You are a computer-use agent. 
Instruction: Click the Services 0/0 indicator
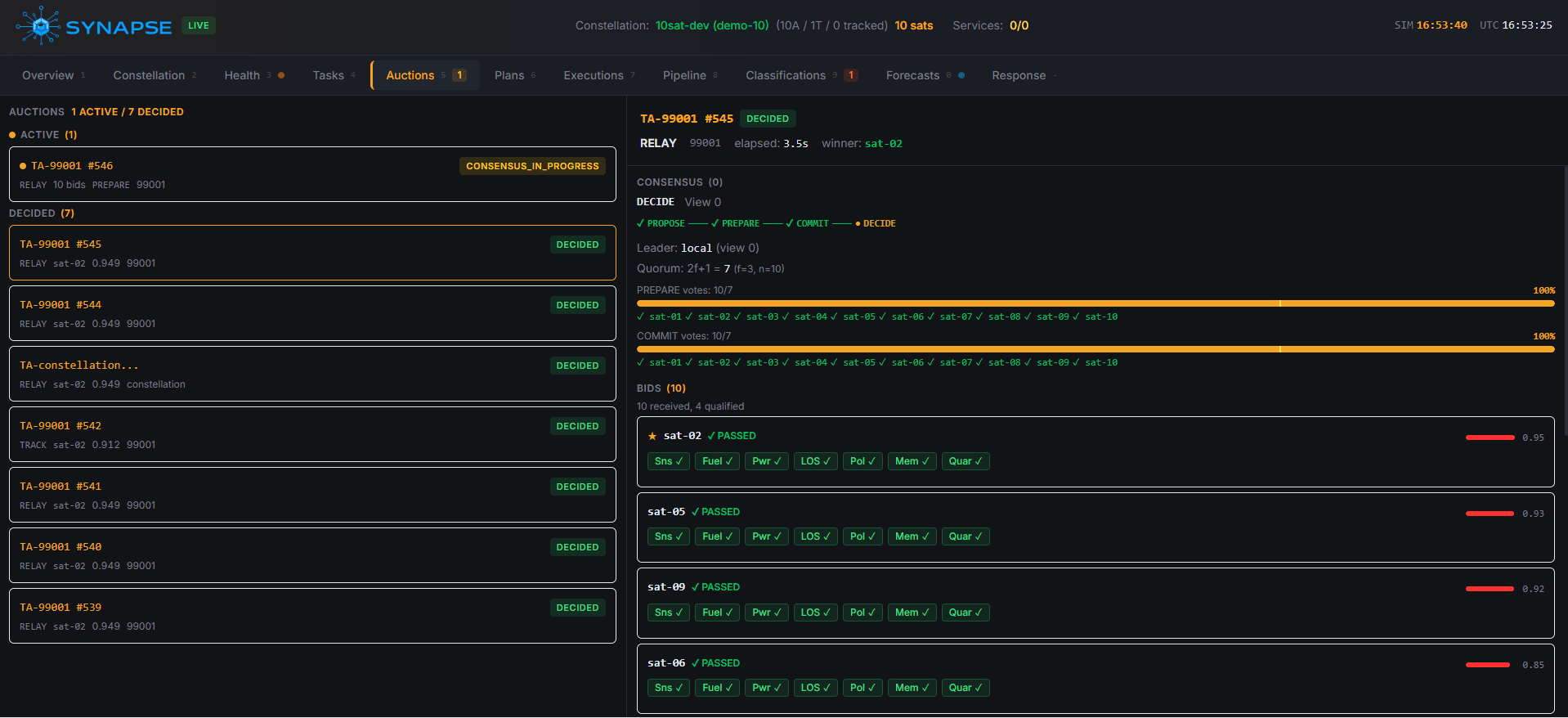pos(991,25)
